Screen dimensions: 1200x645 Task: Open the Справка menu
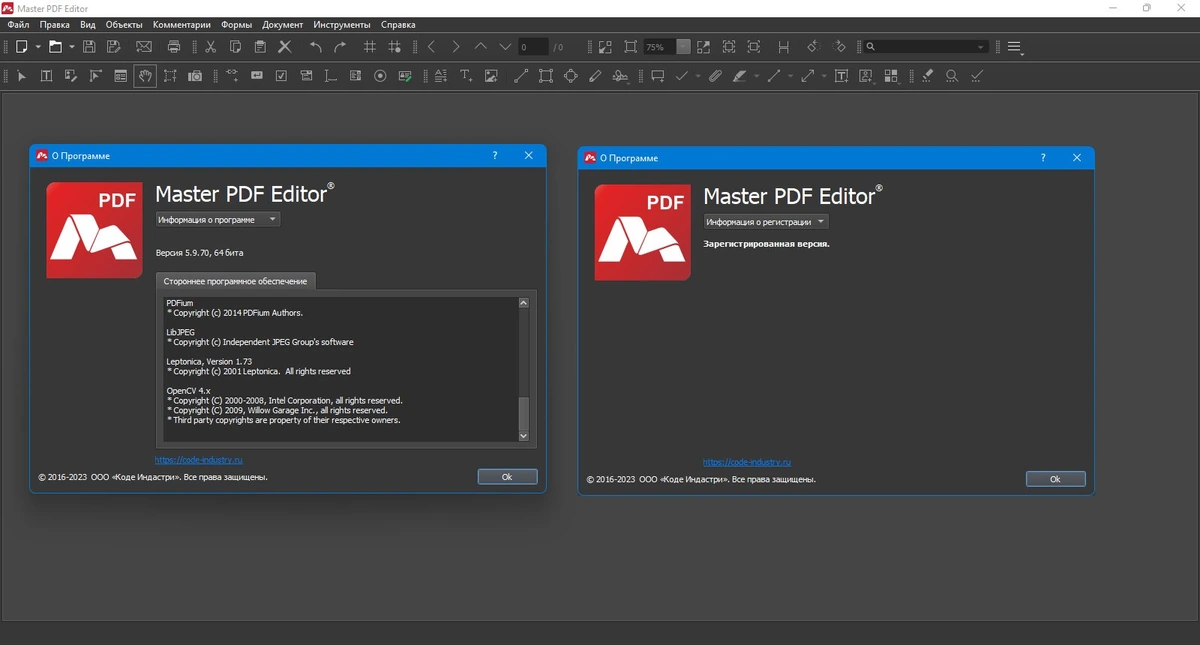click(x=398, y=24)
